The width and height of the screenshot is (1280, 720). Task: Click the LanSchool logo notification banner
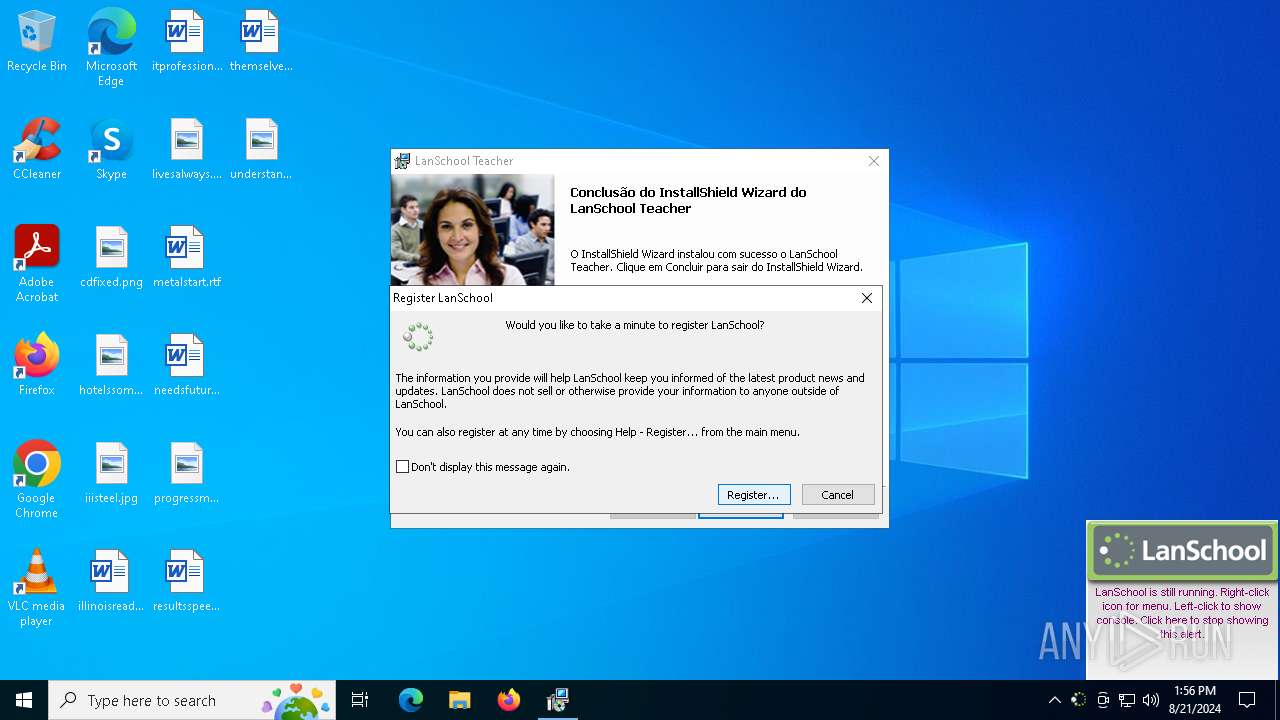click(x=1182, y=550)
